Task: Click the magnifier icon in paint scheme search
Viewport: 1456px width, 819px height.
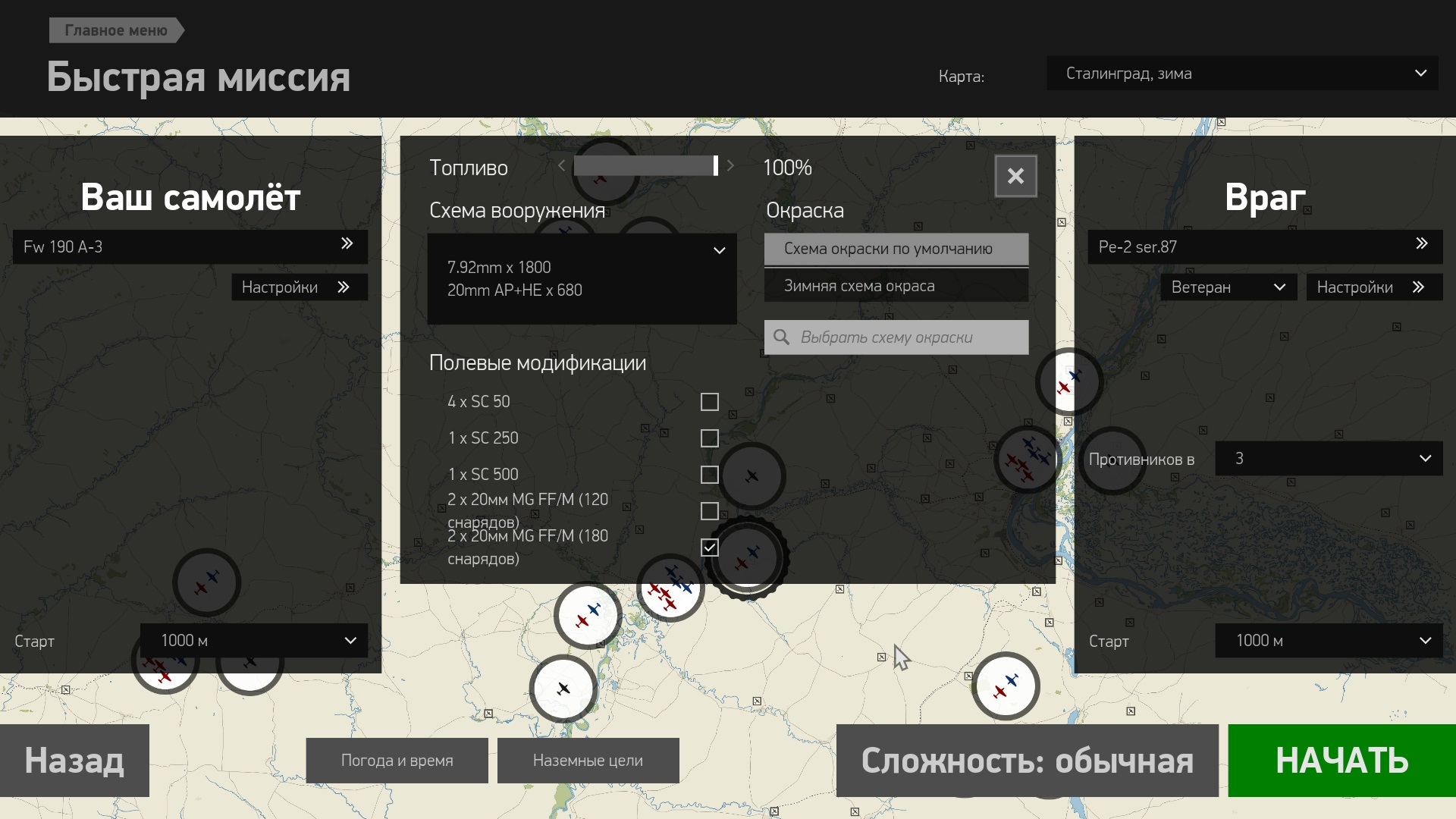Action: point(781,337)
